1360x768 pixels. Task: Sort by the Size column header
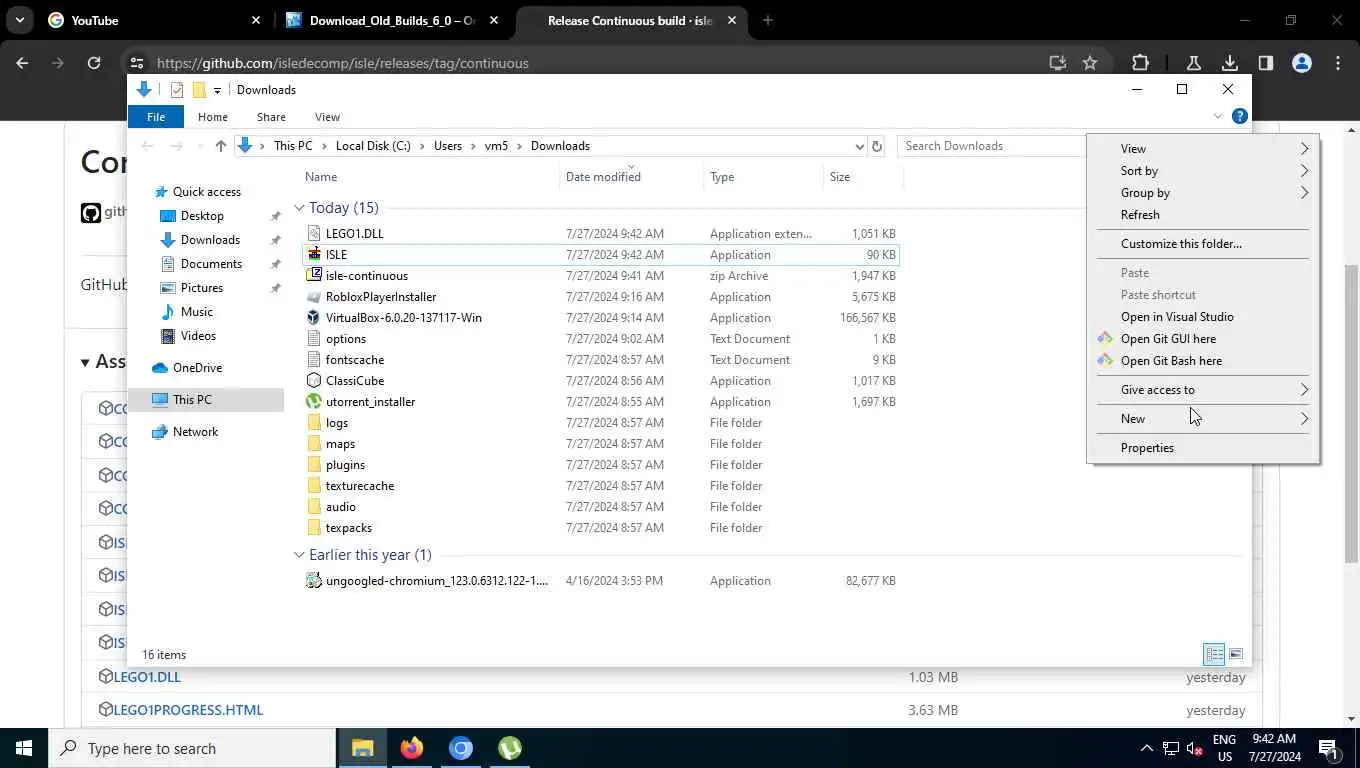point(863,177)
